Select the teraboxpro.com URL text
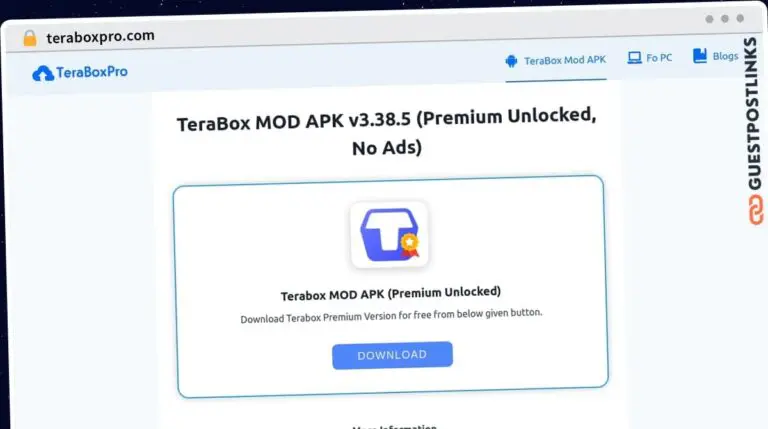 (100, 36)
